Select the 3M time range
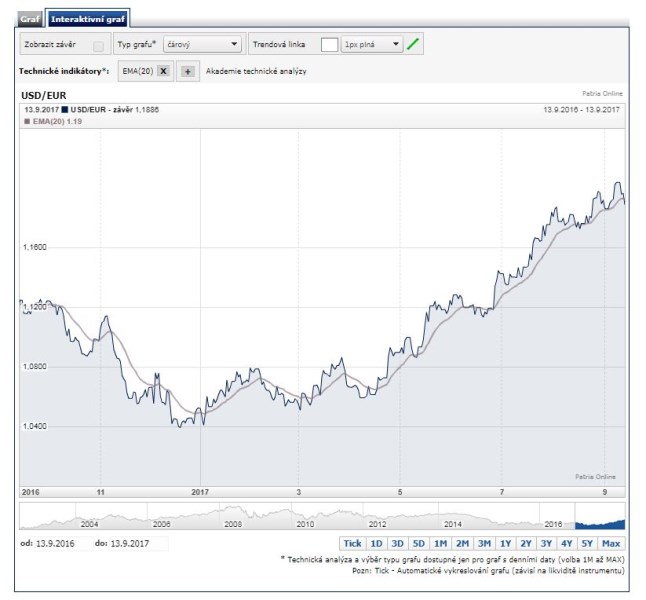The image size is (646, 600). pyautogui.click(x=484, y=544)
